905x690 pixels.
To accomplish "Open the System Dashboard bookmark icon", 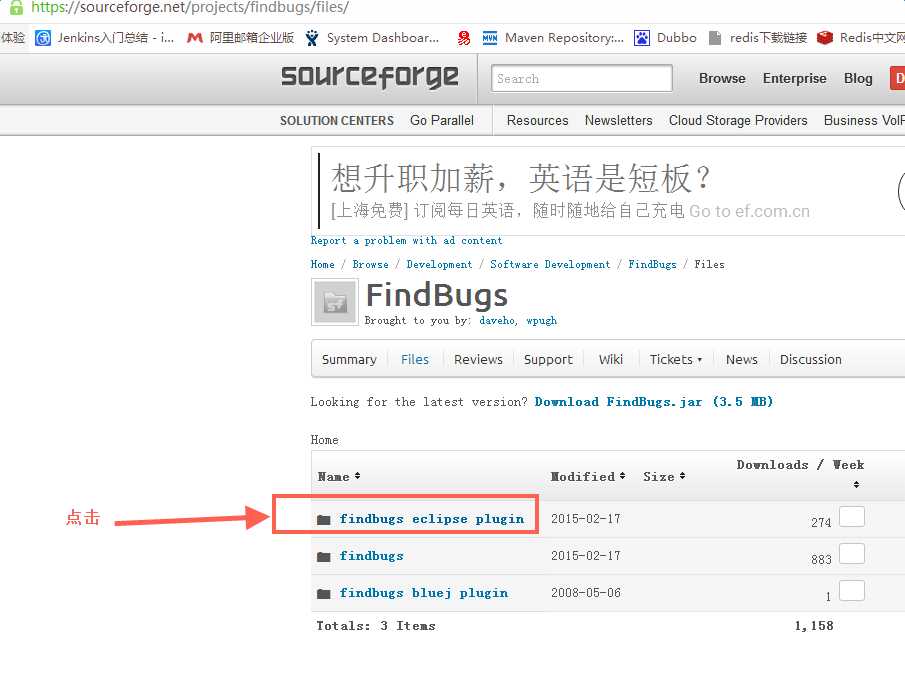I will pyautogui.click(x=312, y=38).
